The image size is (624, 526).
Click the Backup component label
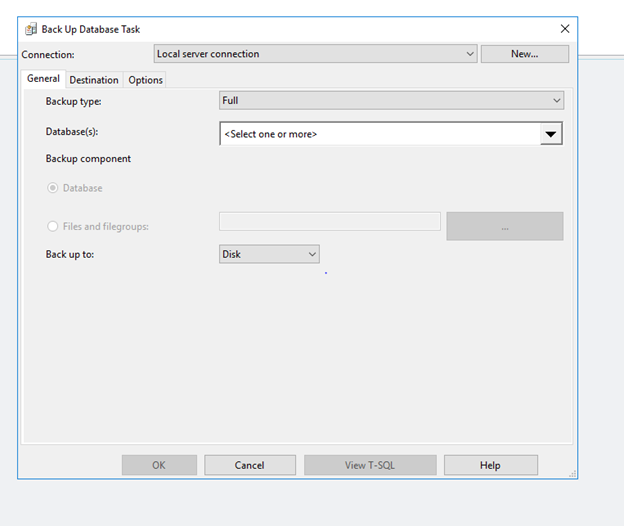(x=88, y=159)
